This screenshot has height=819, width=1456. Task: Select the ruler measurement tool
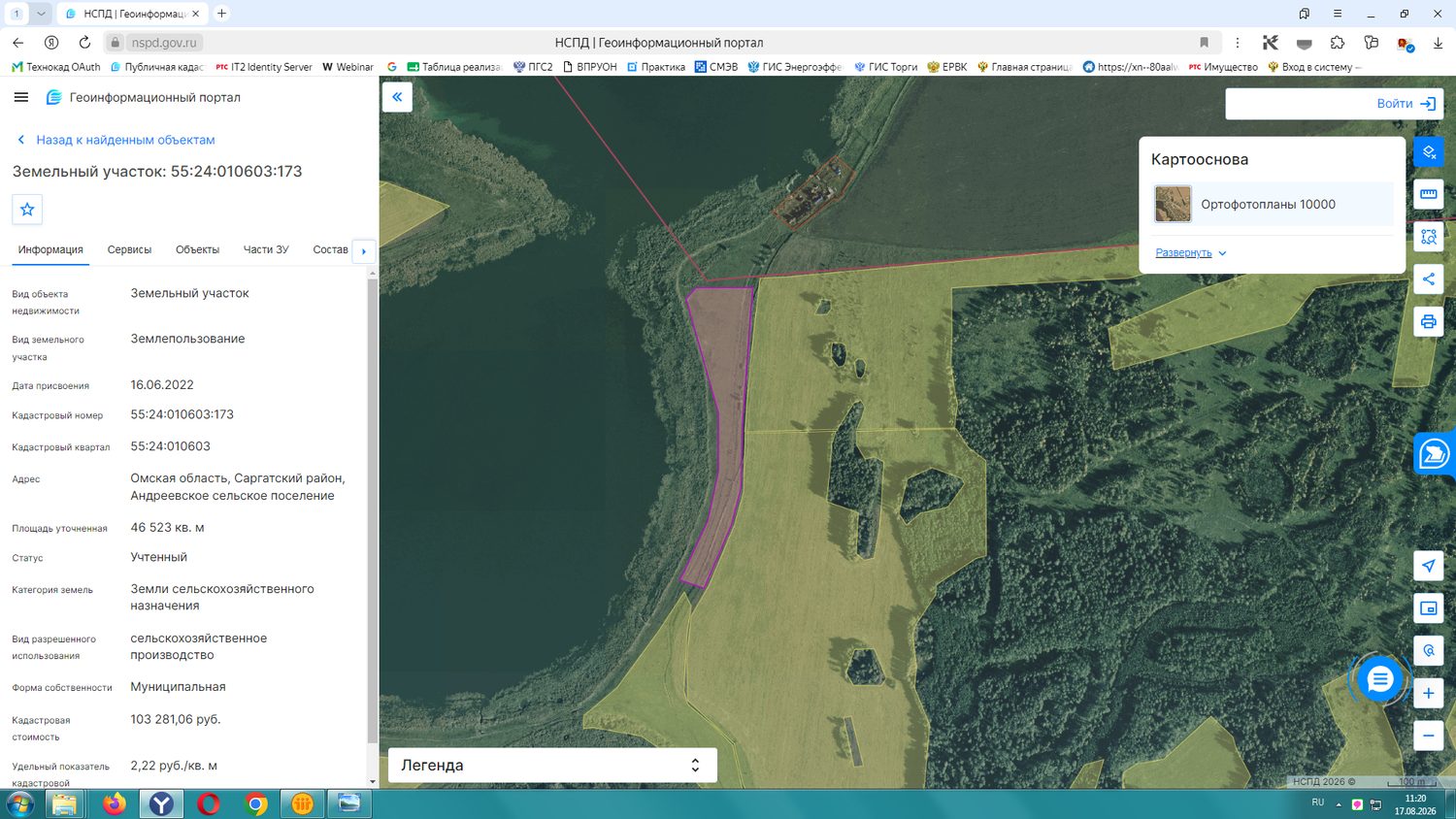click(1429, 194)
